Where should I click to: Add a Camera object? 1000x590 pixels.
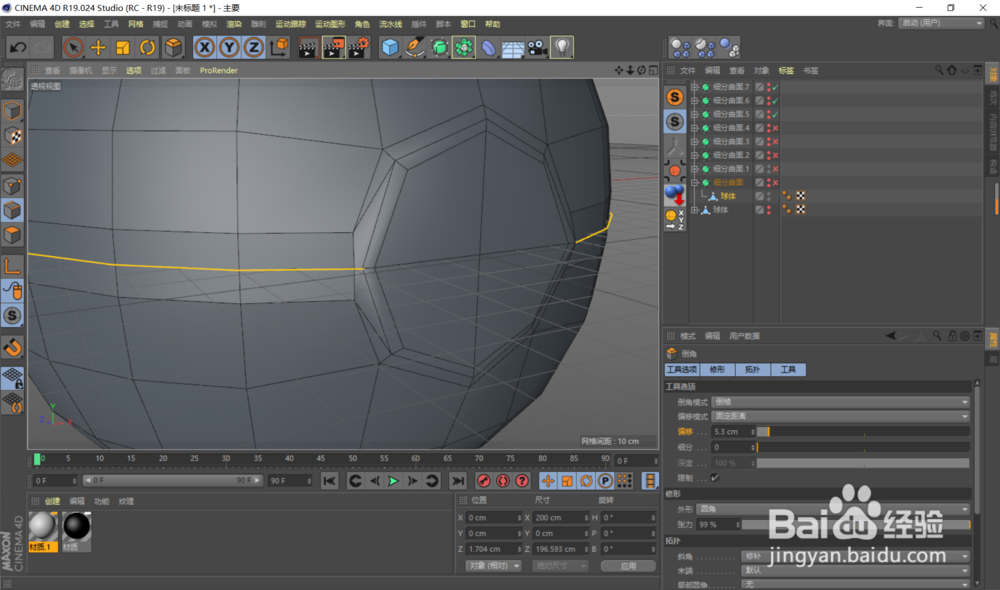[x=538, y=47]
